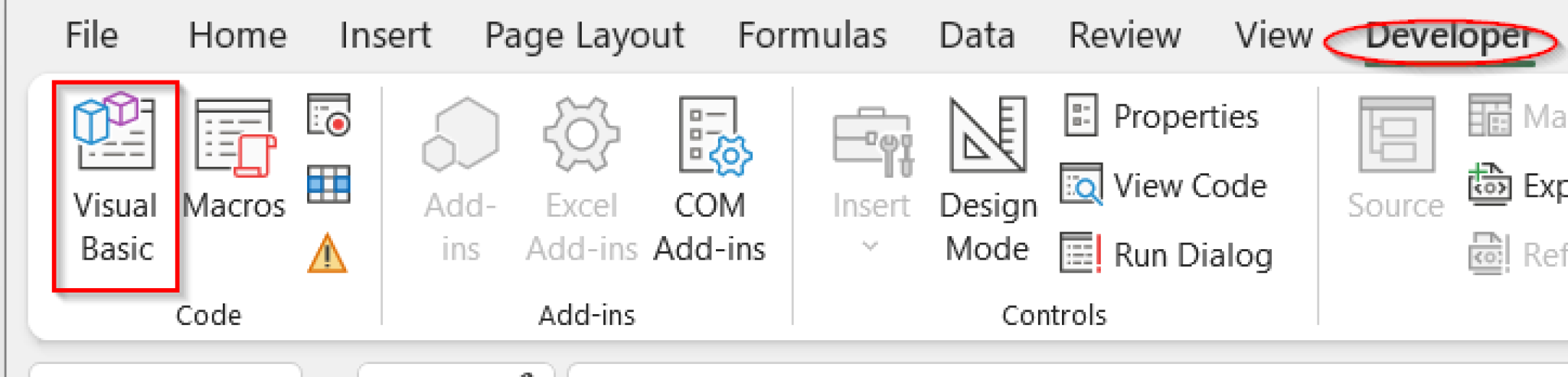Expand the Insert controls dropdown
Screen dimensions: 1568x377
(871, 180)
